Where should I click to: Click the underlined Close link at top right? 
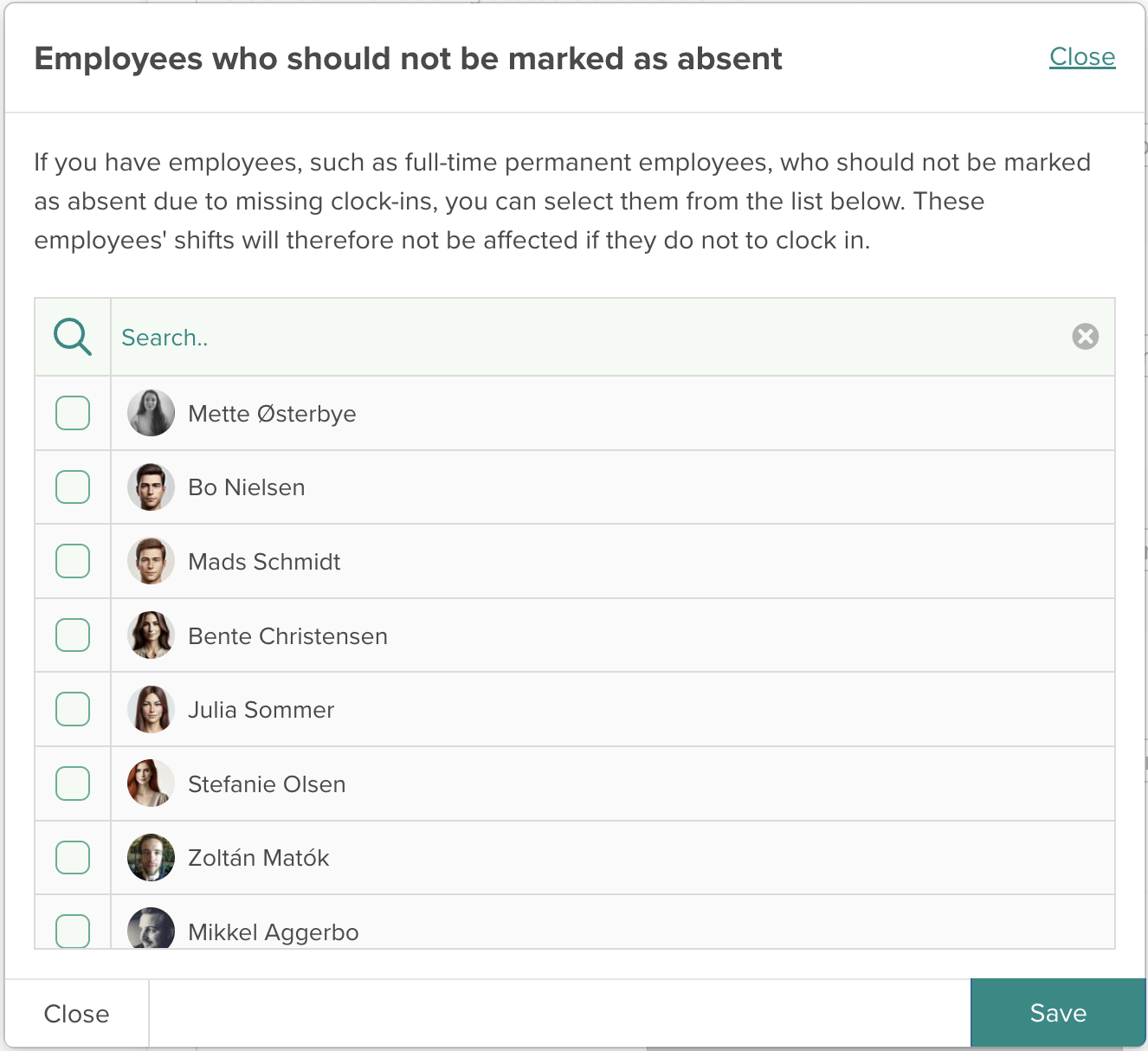1082,56
